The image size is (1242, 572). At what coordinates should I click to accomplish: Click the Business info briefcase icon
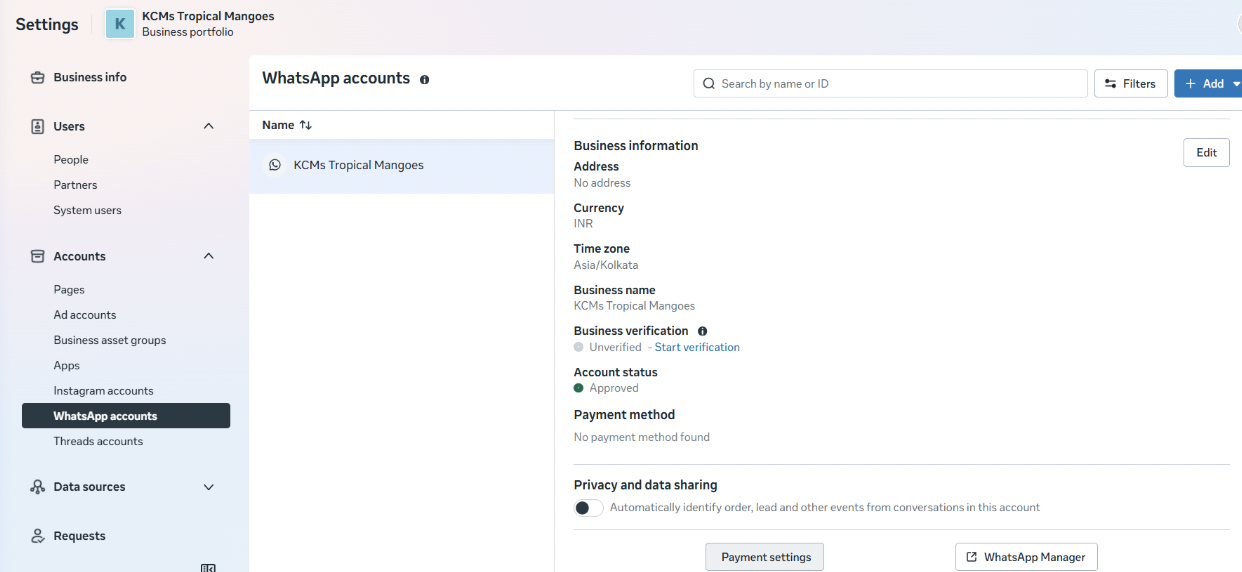[x=38, y=77]
